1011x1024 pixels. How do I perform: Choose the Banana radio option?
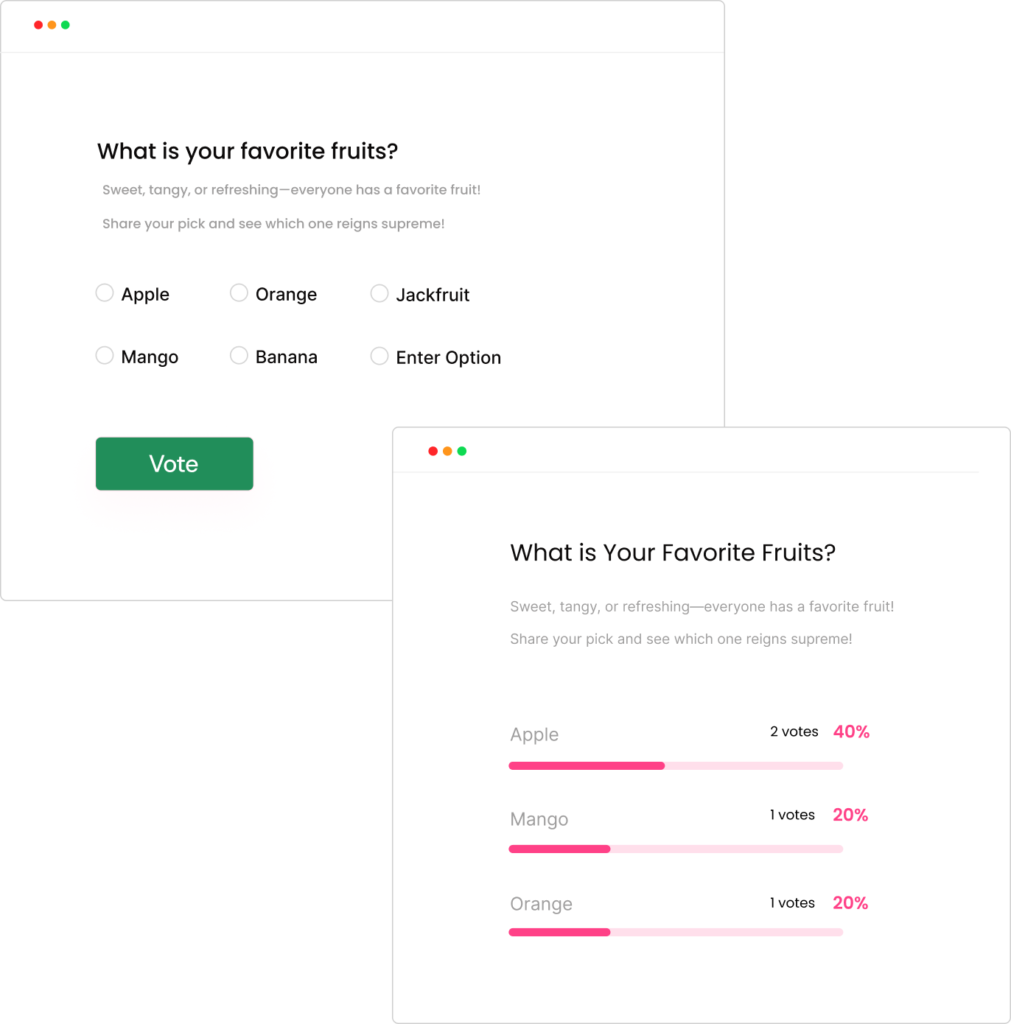click(x=239, y=356)
